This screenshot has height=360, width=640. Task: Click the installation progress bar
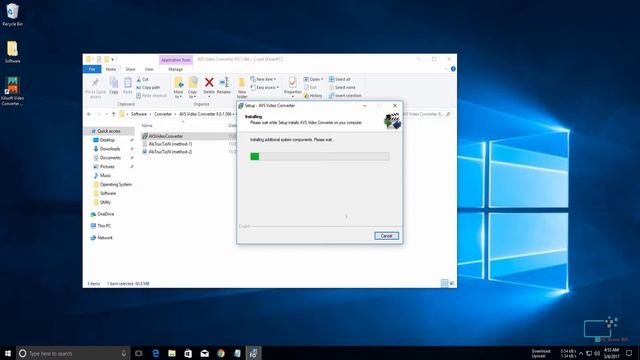click(x=320, y=156)
